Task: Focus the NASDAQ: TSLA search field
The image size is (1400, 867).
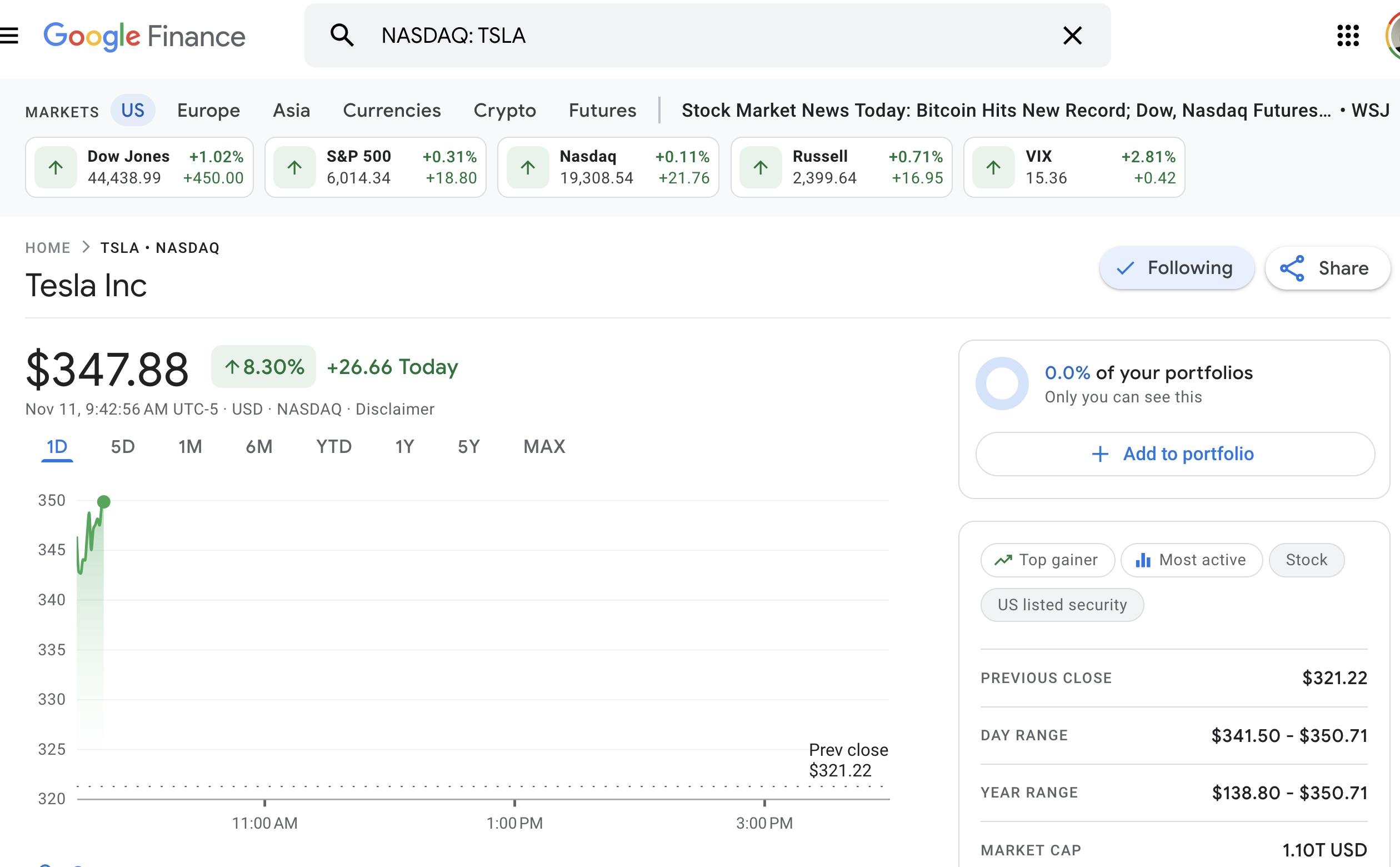Action: point(707,36)
